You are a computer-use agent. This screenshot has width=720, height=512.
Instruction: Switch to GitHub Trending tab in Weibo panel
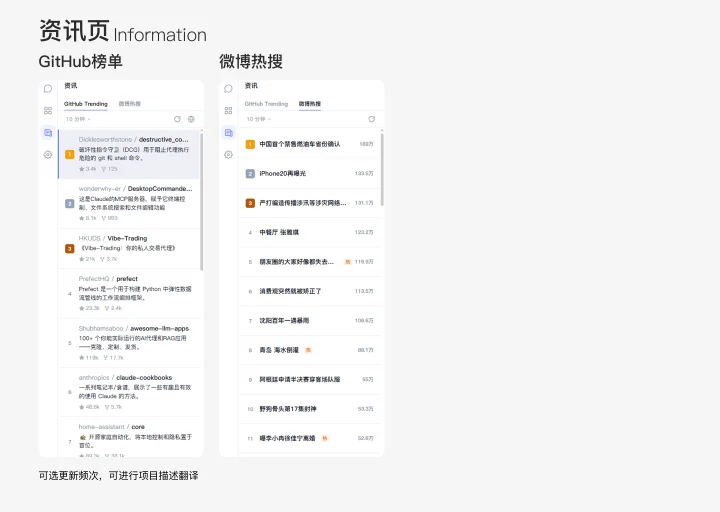pos(266,104)
